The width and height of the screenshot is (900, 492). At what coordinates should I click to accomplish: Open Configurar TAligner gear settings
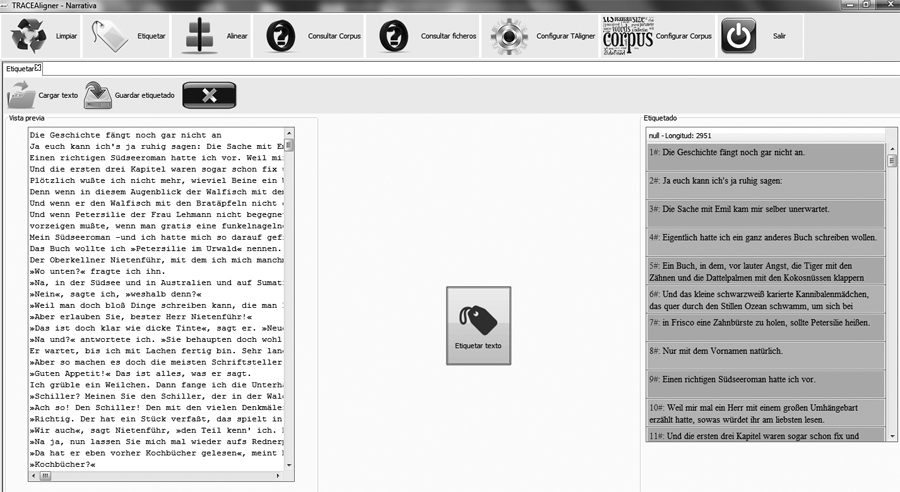pyautogui.click(x=509, y=36)
